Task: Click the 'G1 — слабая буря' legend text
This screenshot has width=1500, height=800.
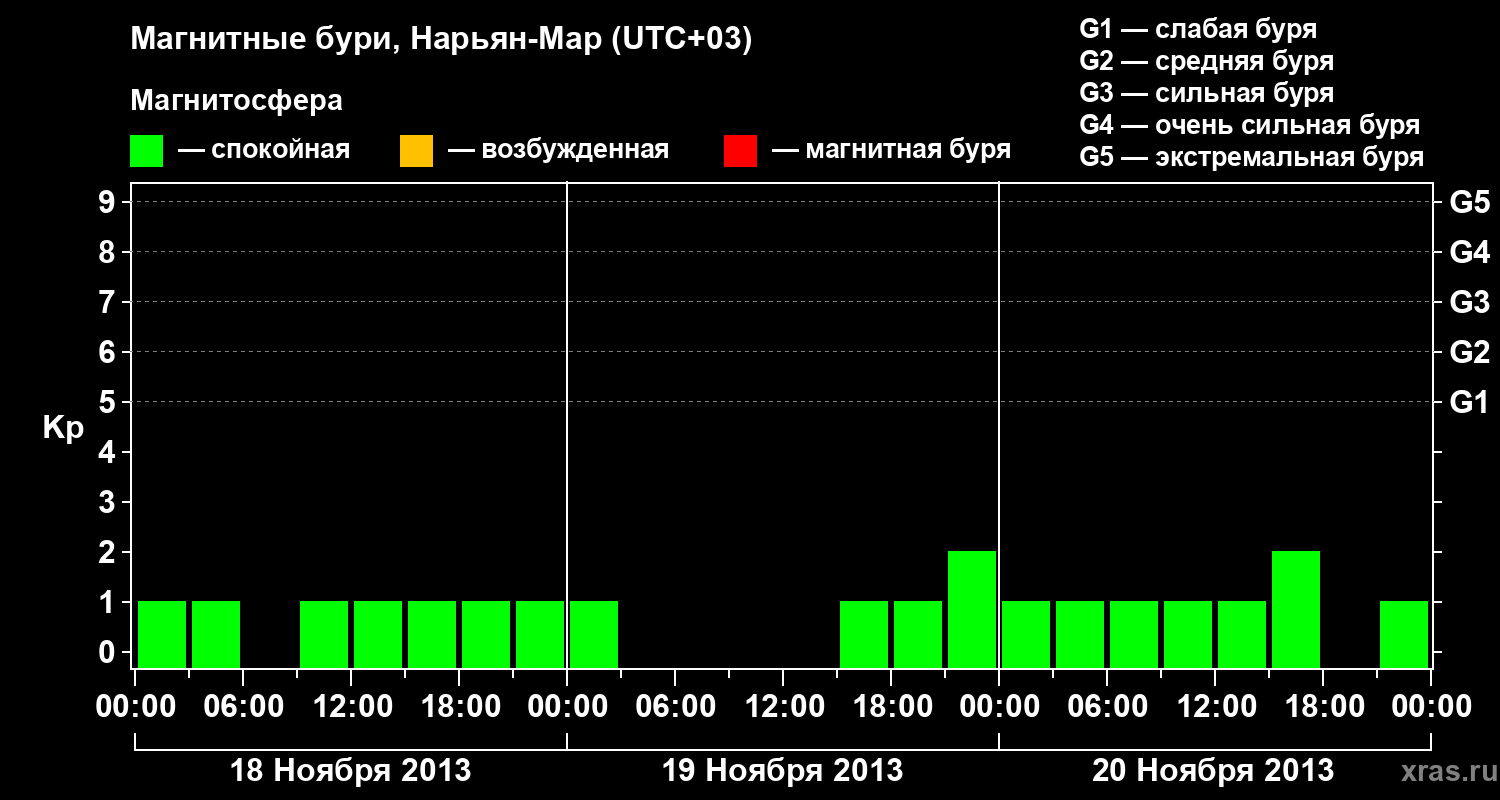Action: pyautogui.click(x=1198, y=29)
